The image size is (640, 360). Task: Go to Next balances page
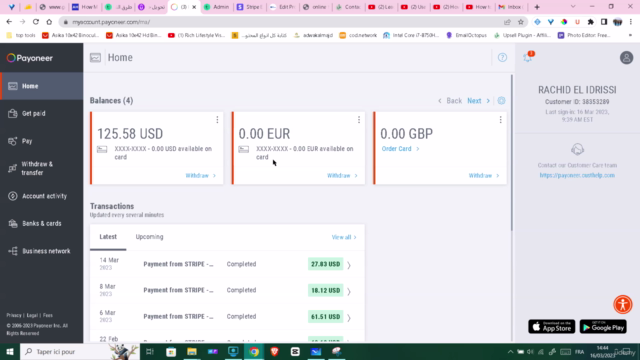[478, 101]
